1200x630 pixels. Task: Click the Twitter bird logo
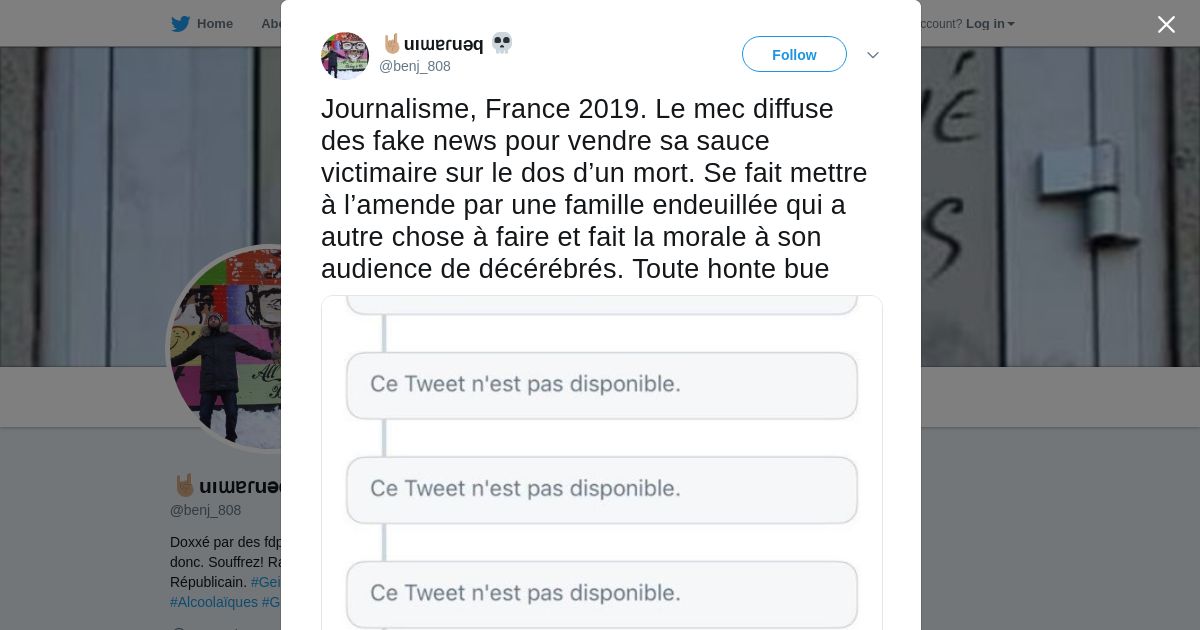(x=180, y=24)
